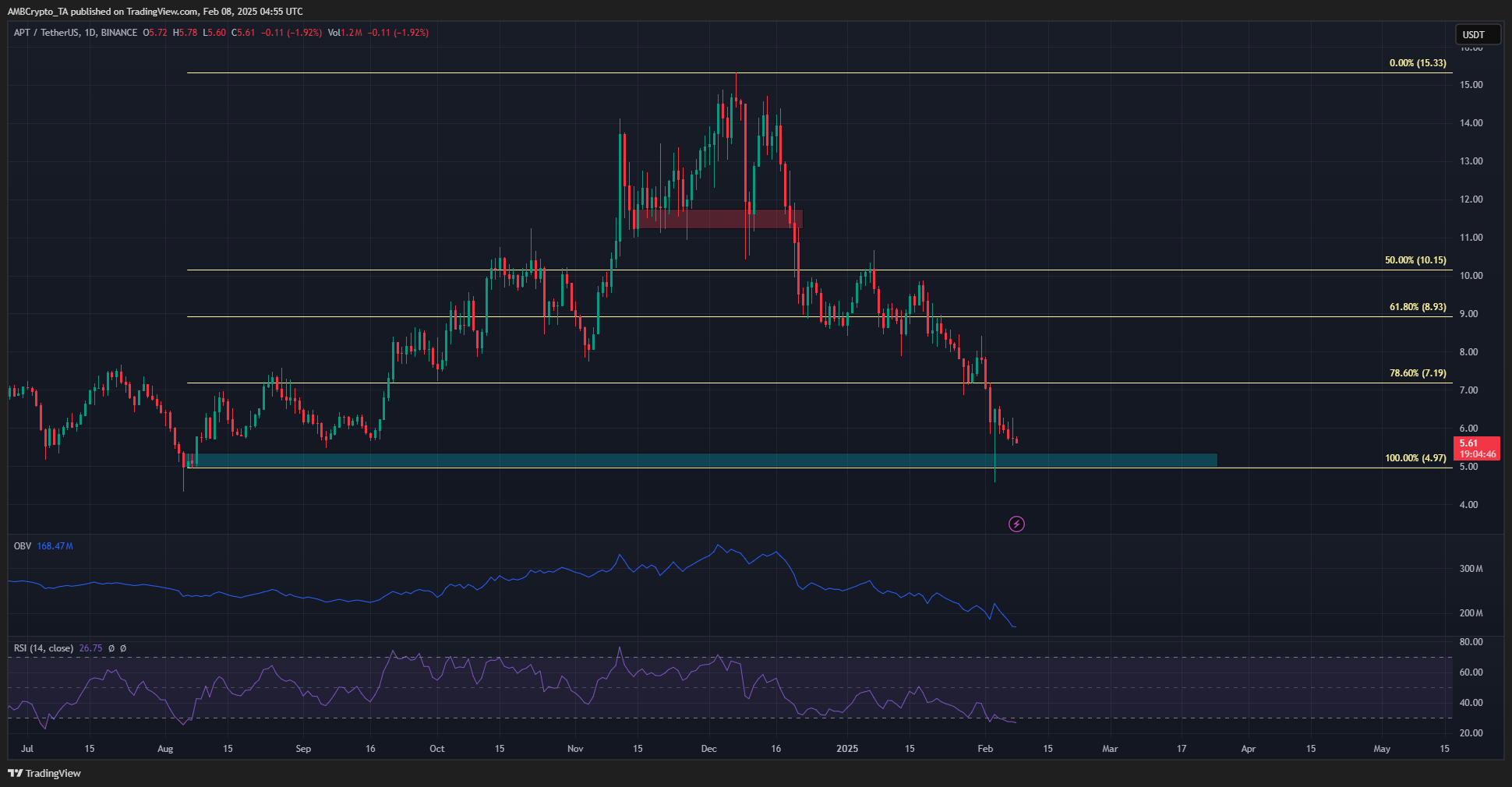
Task: Click the red supply zone rectangle
Action: coord(717,219)
